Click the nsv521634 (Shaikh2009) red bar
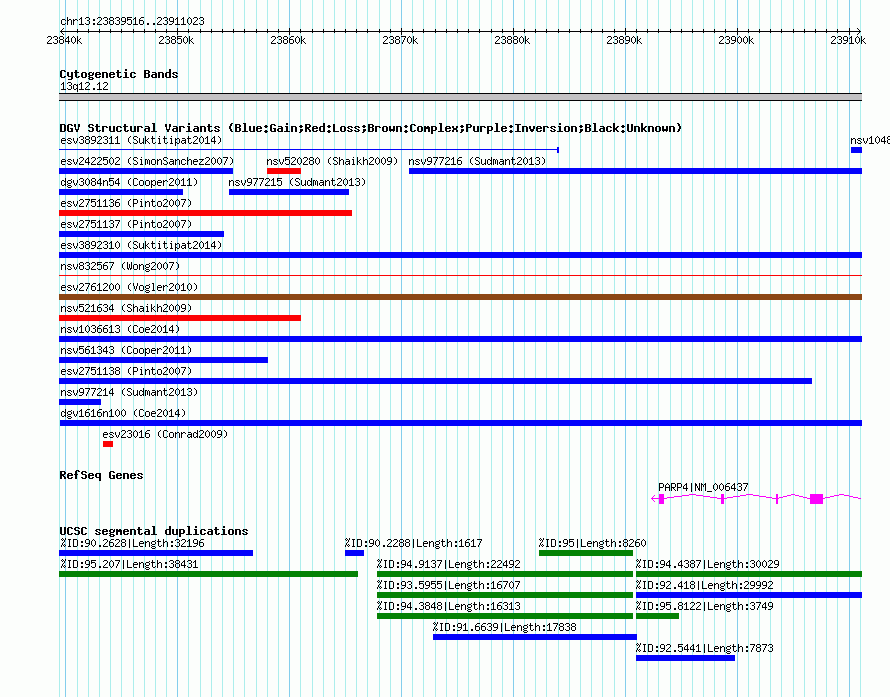This screenshot has height=697, width=890. coord(180,318)
